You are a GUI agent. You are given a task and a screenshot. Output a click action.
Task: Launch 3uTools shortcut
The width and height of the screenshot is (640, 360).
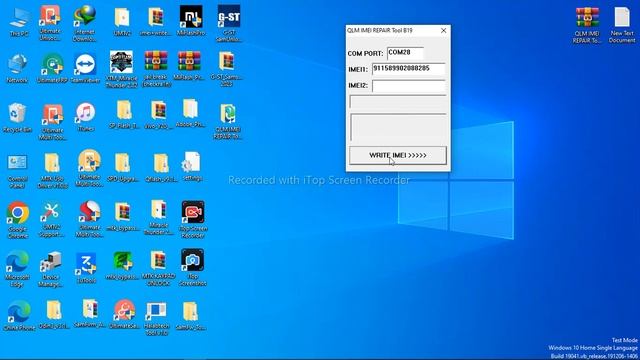86,268
